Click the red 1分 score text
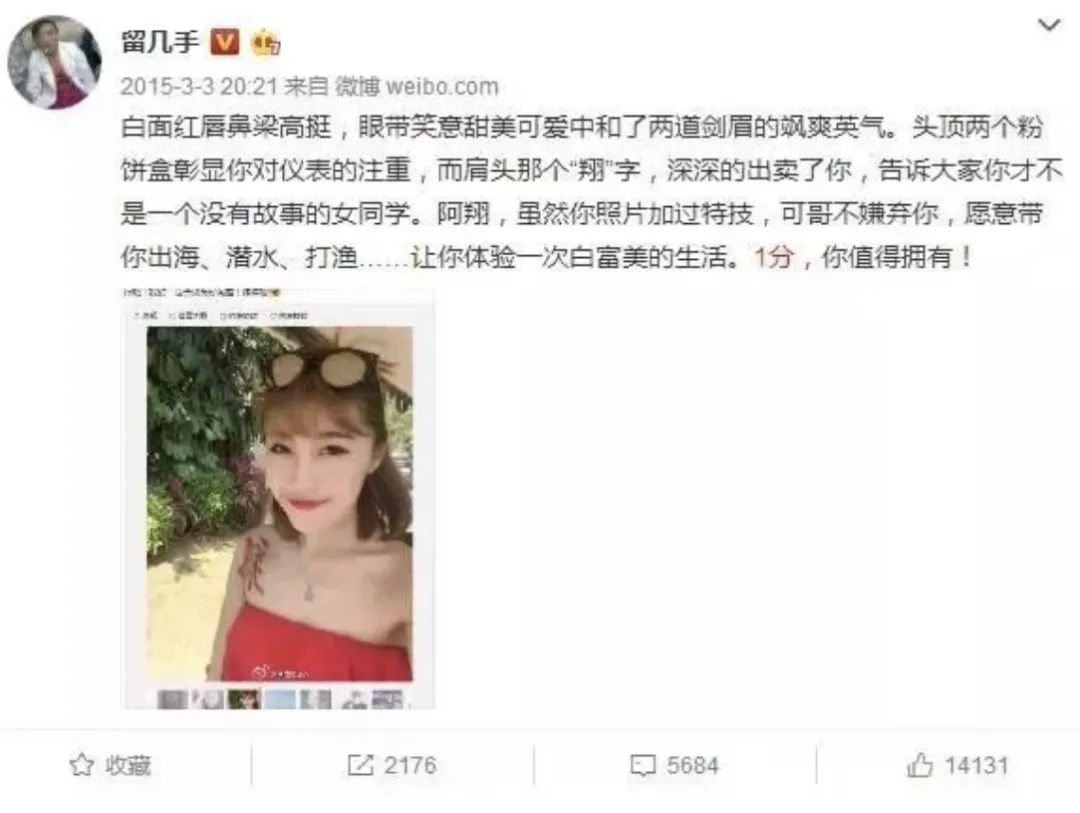This screenshot has height=813, width=1080. [x=774, y=258]
